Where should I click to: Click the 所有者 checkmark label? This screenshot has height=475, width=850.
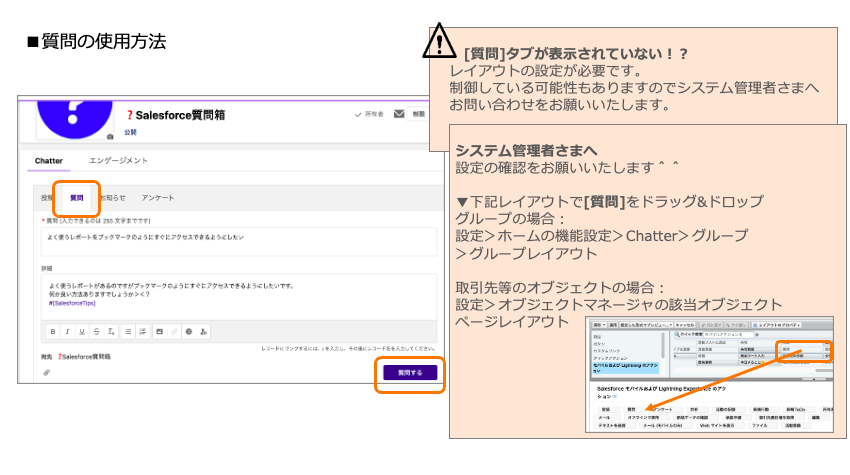(x=369, y=114)
